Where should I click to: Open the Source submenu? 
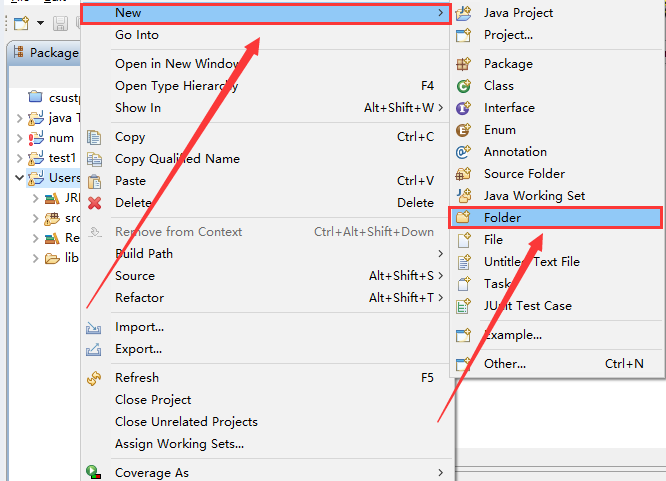pyautogui.click(x=266, y=276)
